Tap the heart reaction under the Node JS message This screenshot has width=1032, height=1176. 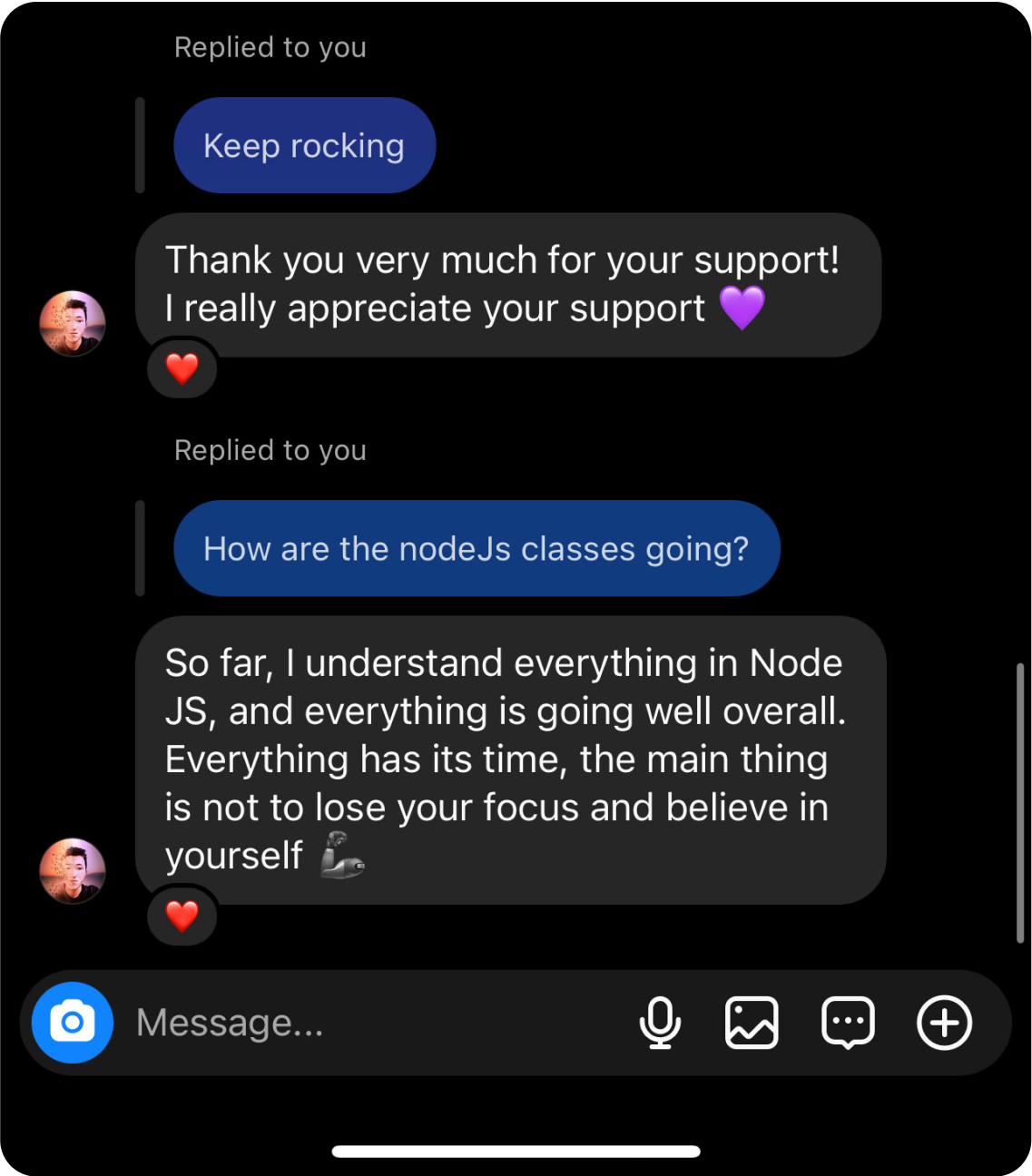point(182,916)
